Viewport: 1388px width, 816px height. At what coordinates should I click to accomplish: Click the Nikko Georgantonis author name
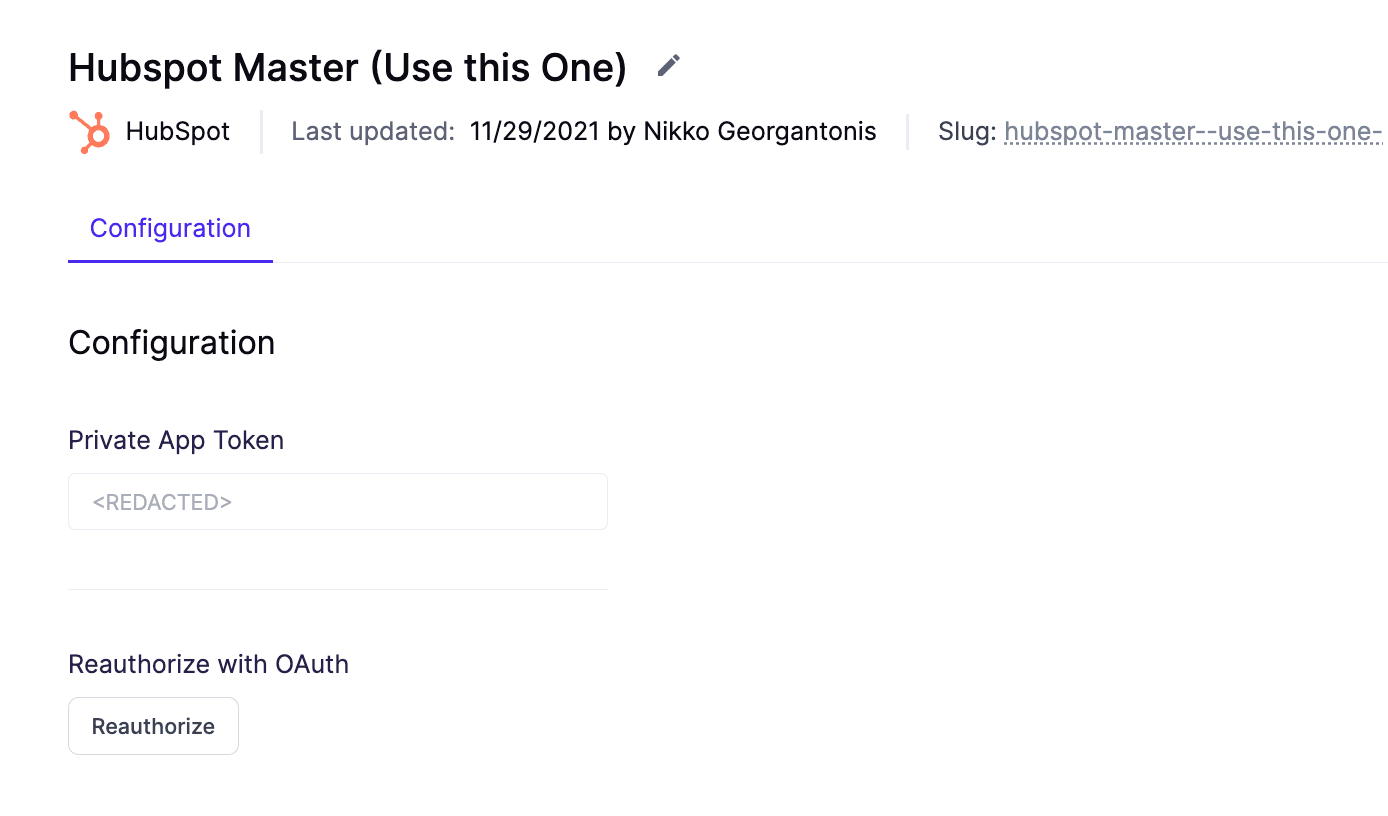pyautogui.click(x=760, y=132)
